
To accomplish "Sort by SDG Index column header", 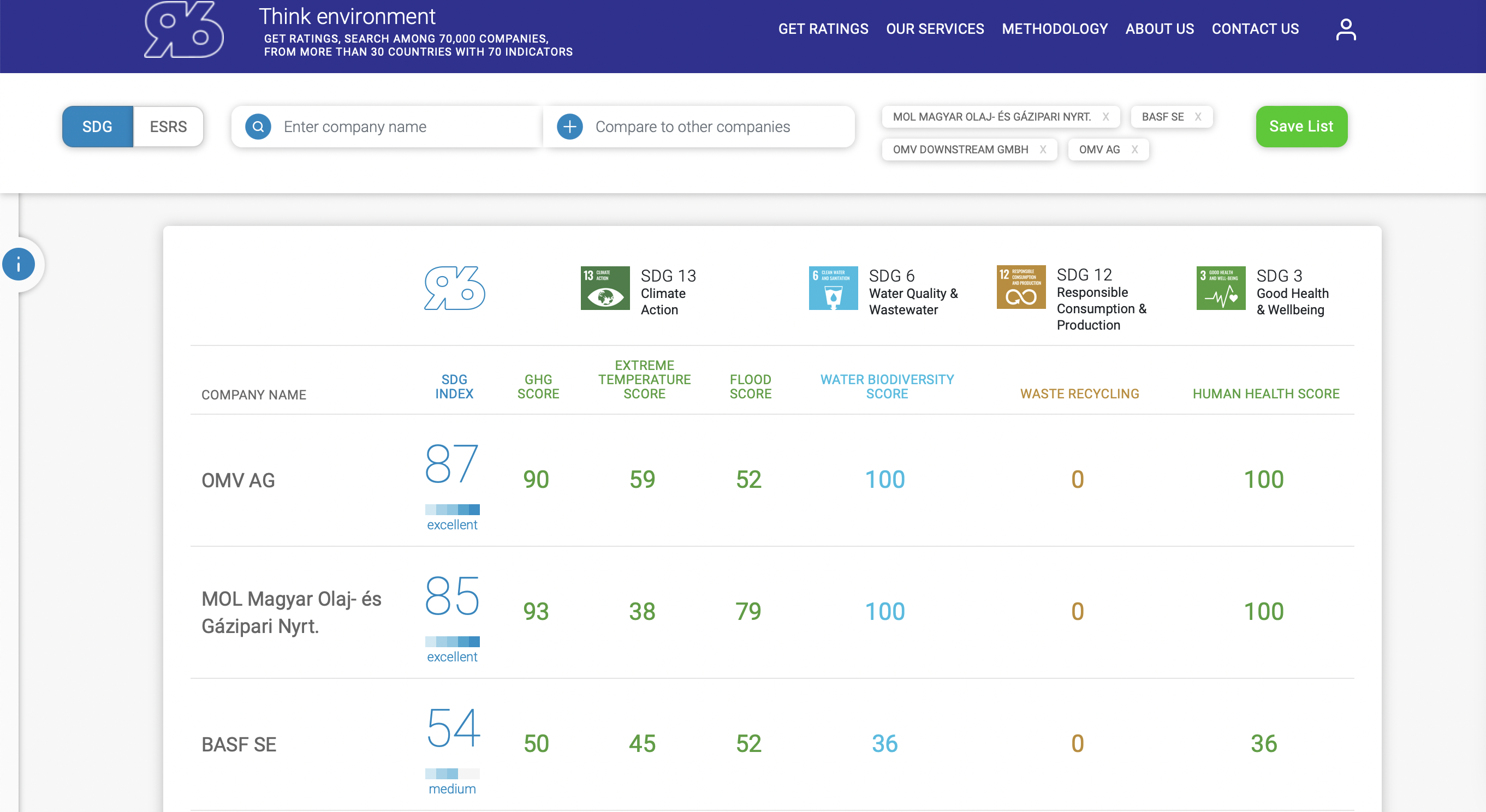I will pyautogui.click(x=454, y=386).
